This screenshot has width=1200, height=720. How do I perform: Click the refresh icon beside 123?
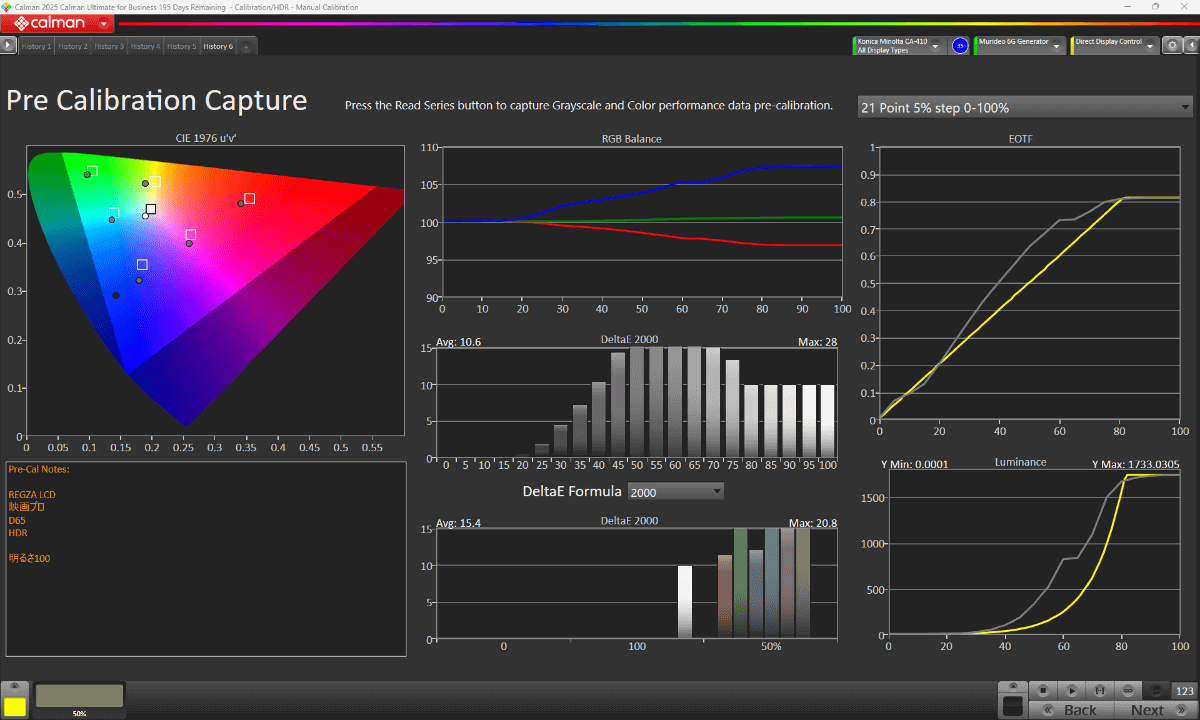click(1156, 690)
